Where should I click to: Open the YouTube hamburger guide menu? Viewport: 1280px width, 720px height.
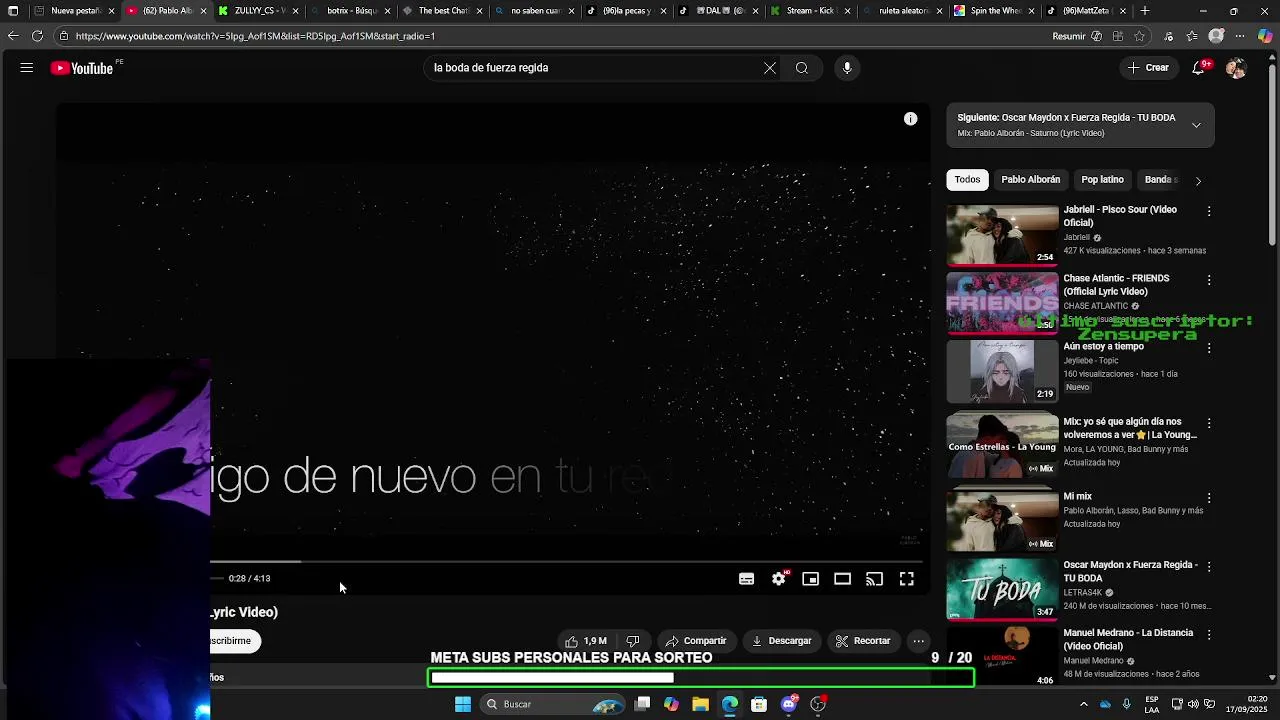(27, 68)
